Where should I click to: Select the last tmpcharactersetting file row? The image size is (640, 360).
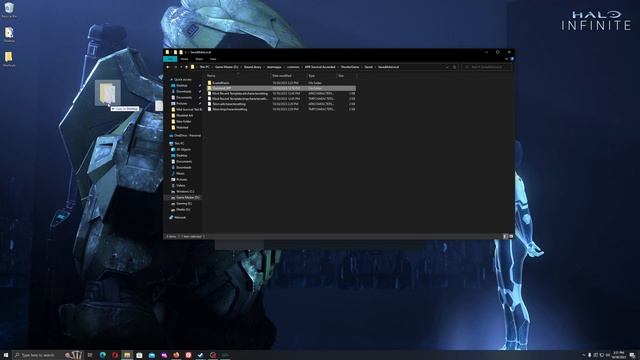pos(281,109)
